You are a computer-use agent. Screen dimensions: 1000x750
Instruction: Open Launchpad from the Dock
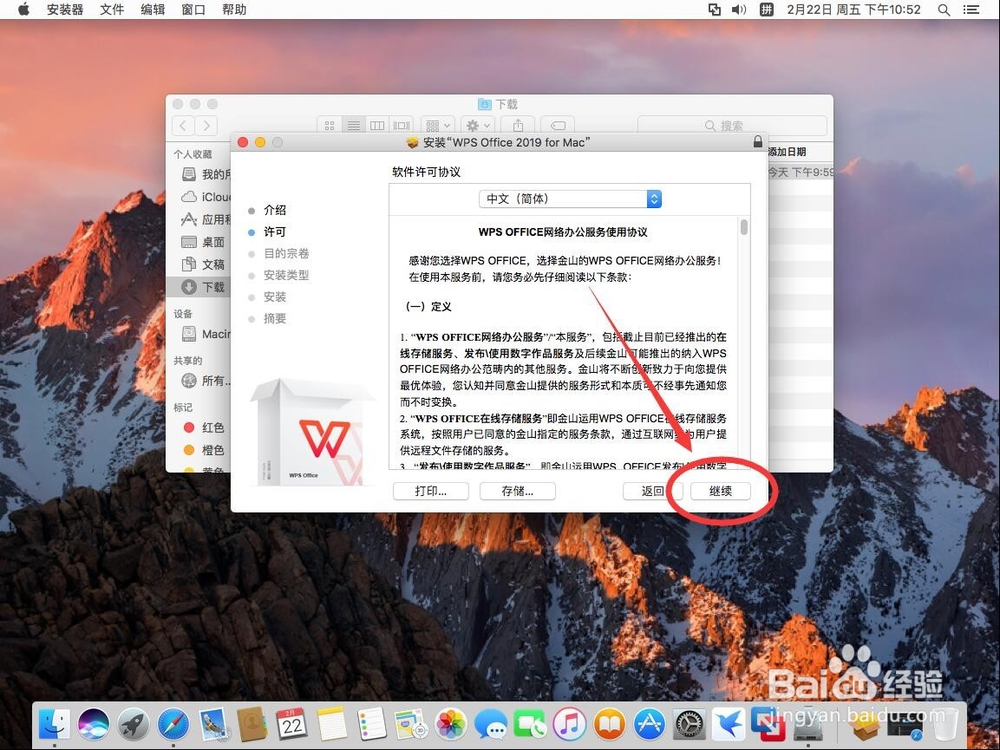tap(133, 724)
